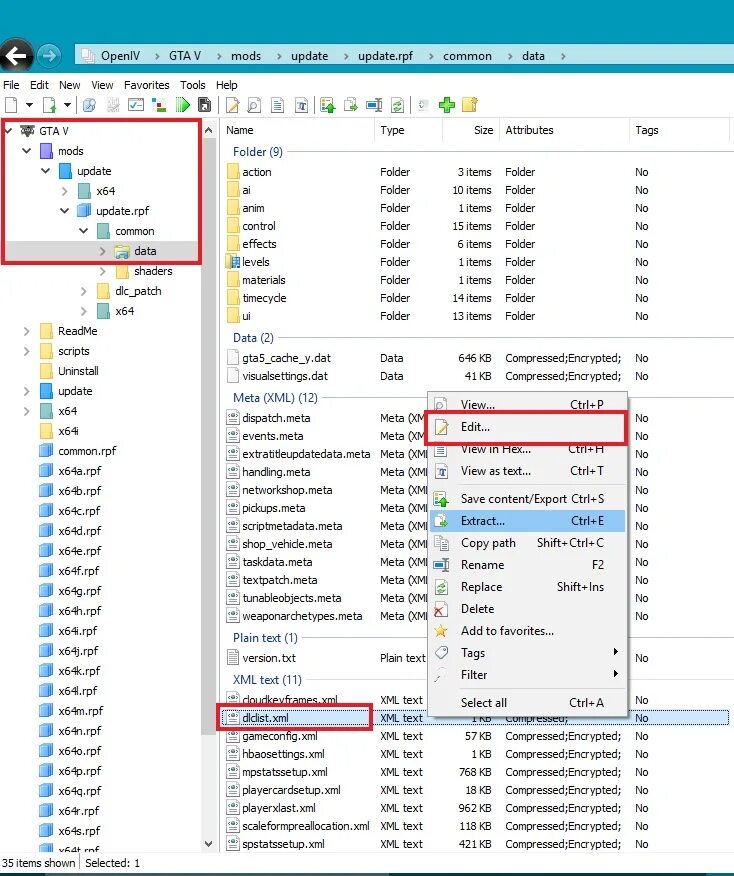Click the dark disk toolbar icon
The width and height of the screenshot is (734, 876).
point(205,104)
